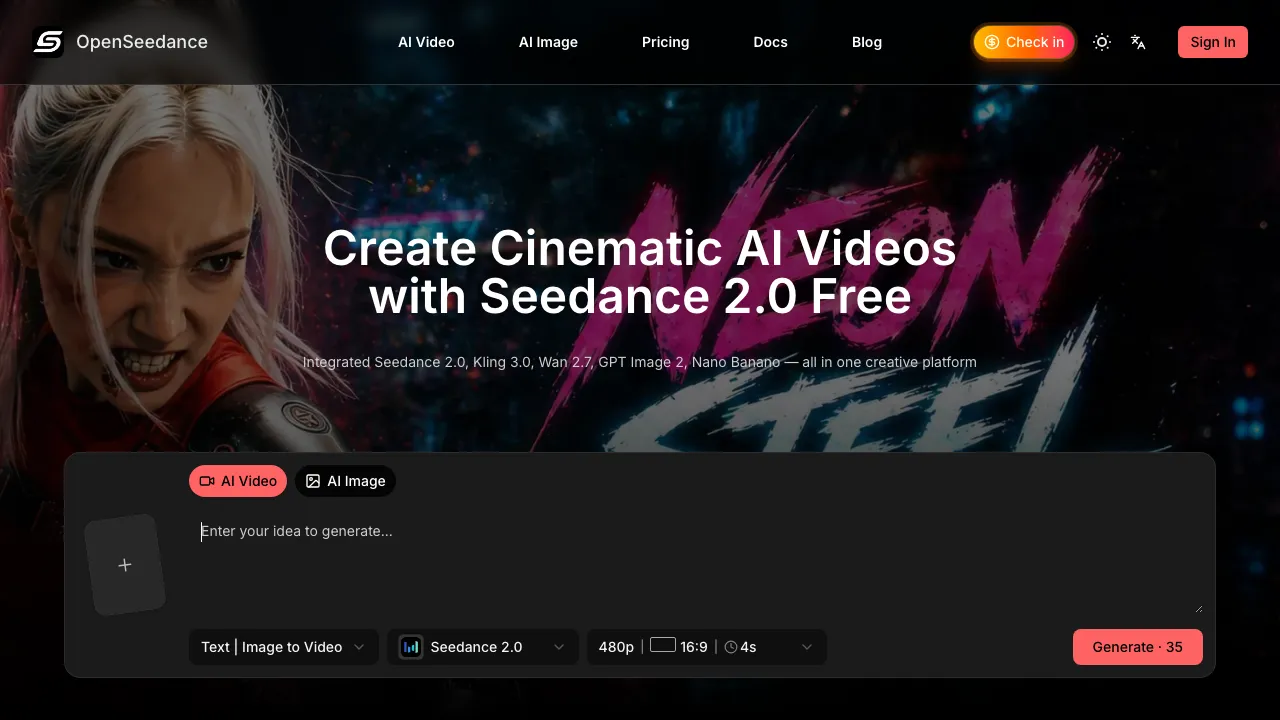Open the Seedance 2.0 model dropdown
This screenshot has height=720, width=1280.
[483, 647]
